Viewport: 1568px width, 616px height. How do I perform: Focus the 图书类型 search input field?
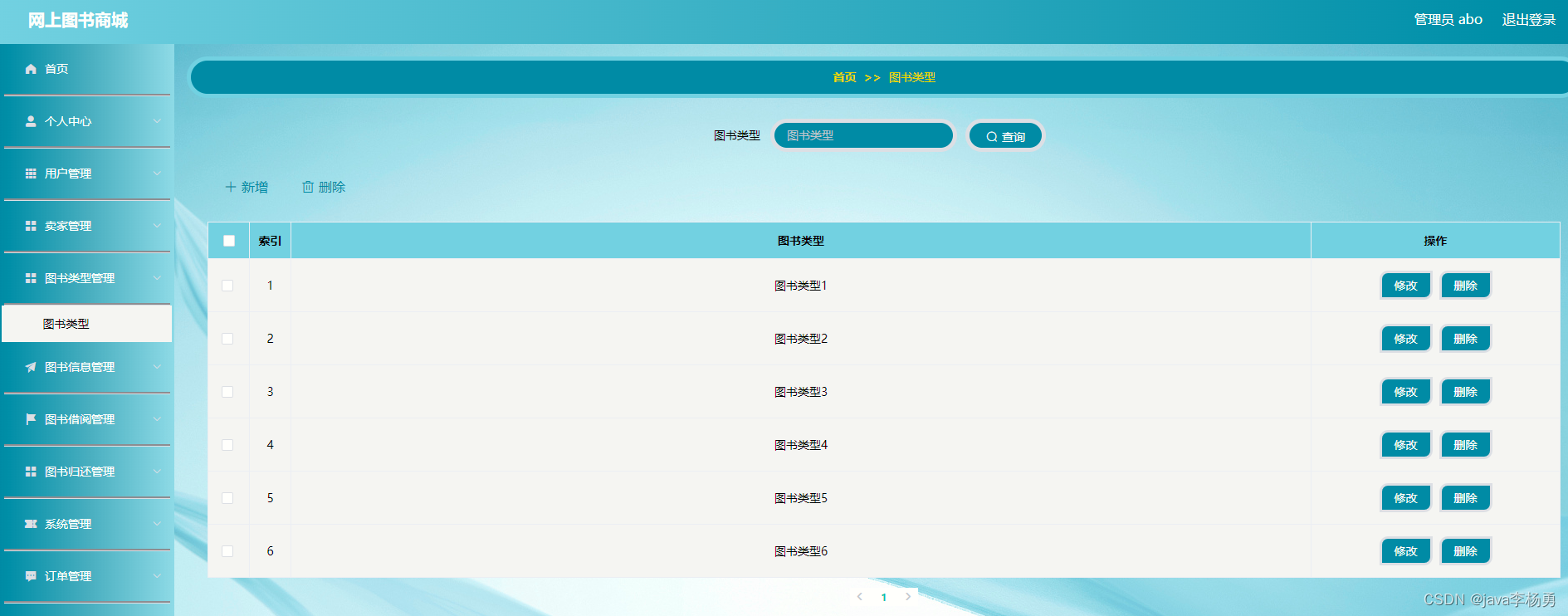coord(863,135)
